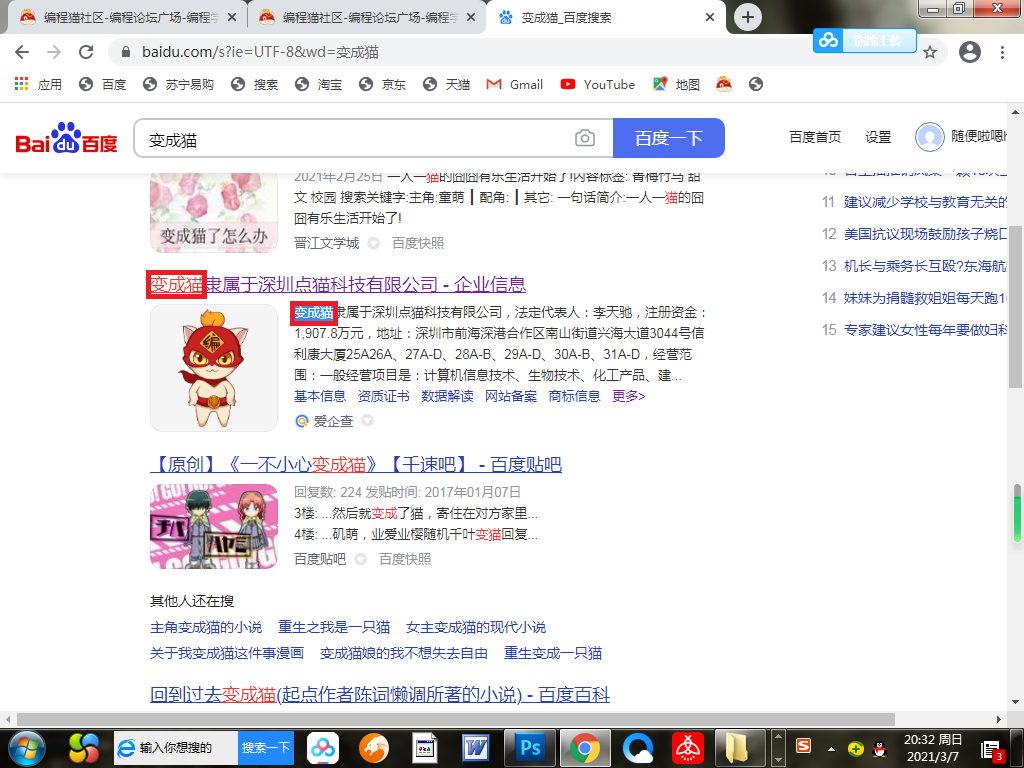
Task: Click the anime Tieba result thumbnail
Action: pos(214,526)
